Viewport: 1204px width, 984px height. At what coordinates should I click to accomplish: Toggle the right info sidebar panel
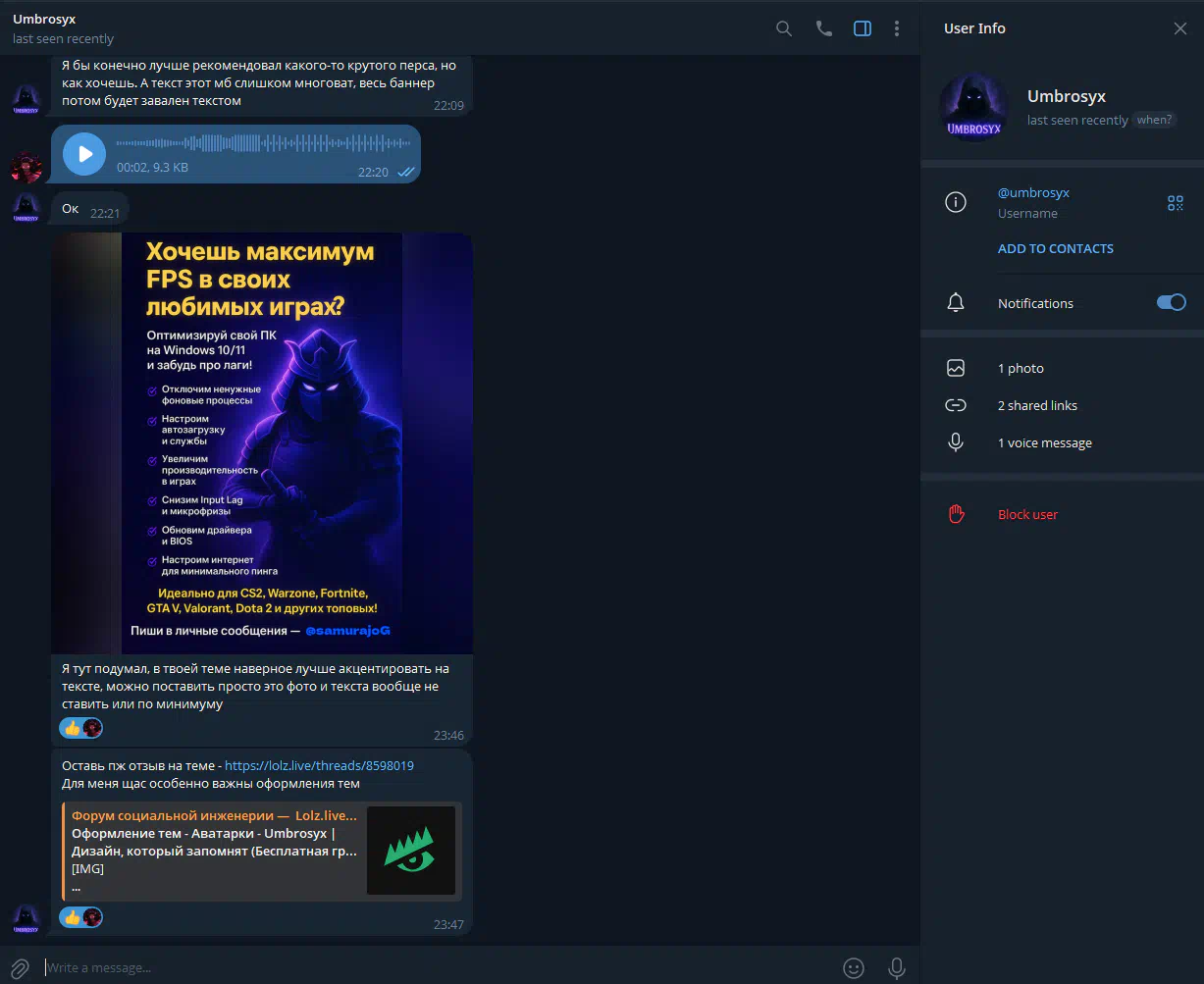pyautogui.click(x=863, y=28)
